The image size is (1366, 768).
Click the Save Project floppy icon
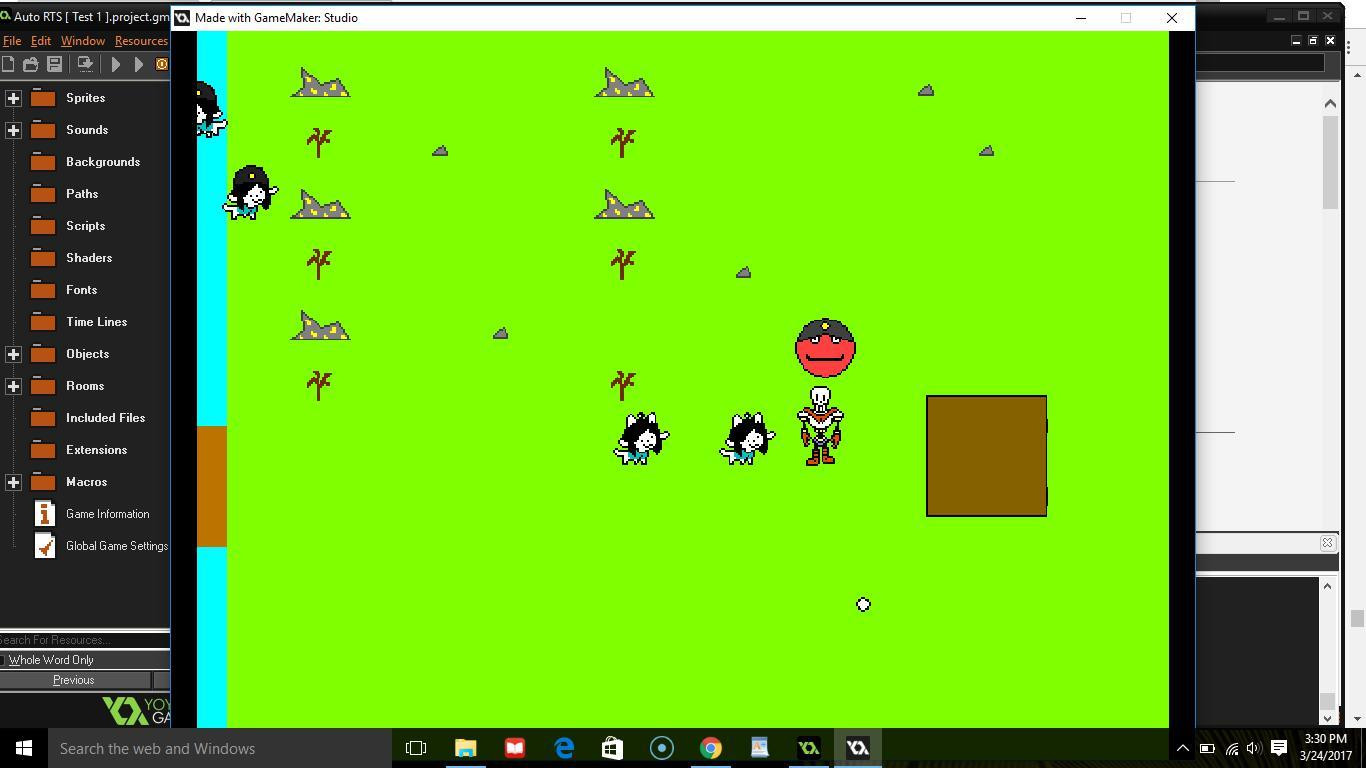[x=55, y=64]
